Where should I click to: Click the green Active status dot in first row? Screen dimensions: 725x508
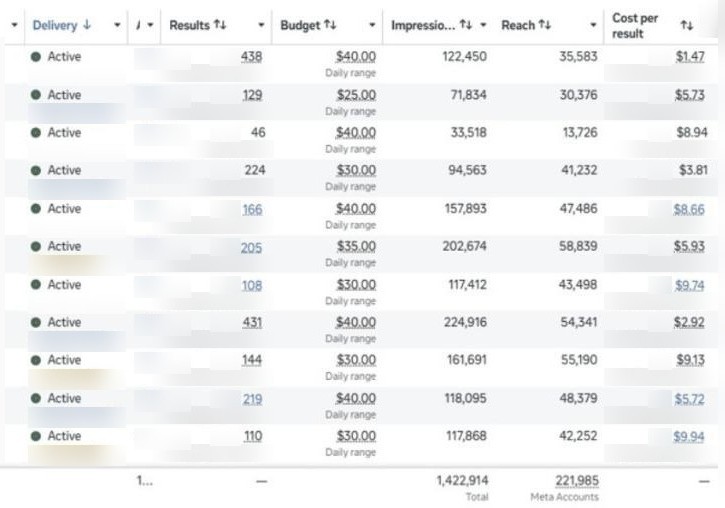point(36,57)
